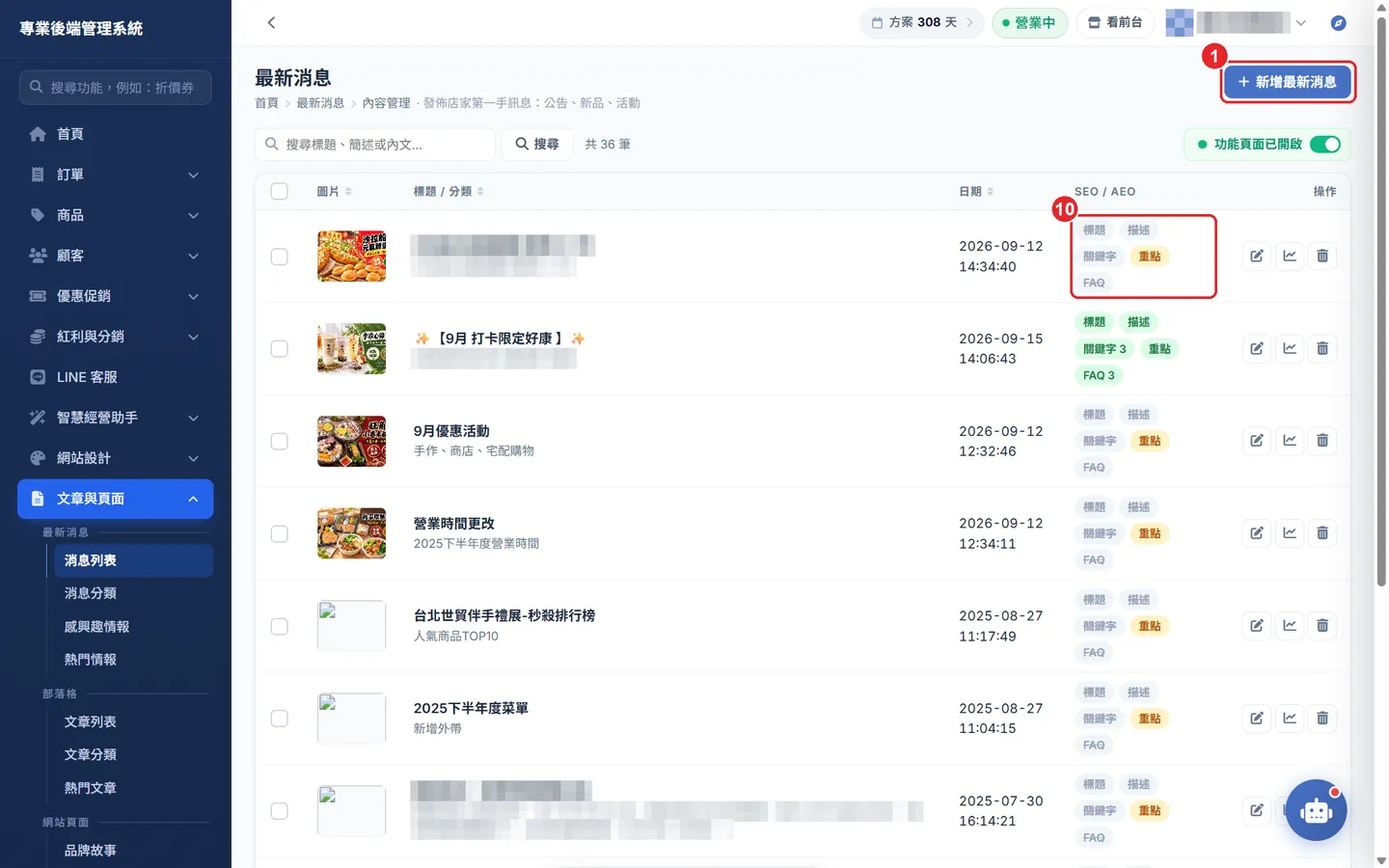The height and width of the screenshot is (868, 1389).
Task: Open the user account dropdown
Action: tap(1237, 22)
